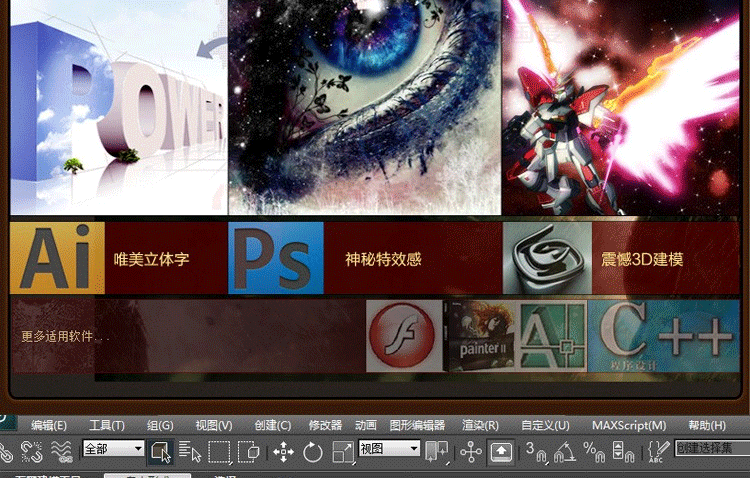Image resolution: width=750 pixels, height=478 pixels.
Task: Click the Photoshop Ps logo tile
Action: click(276, 258)
